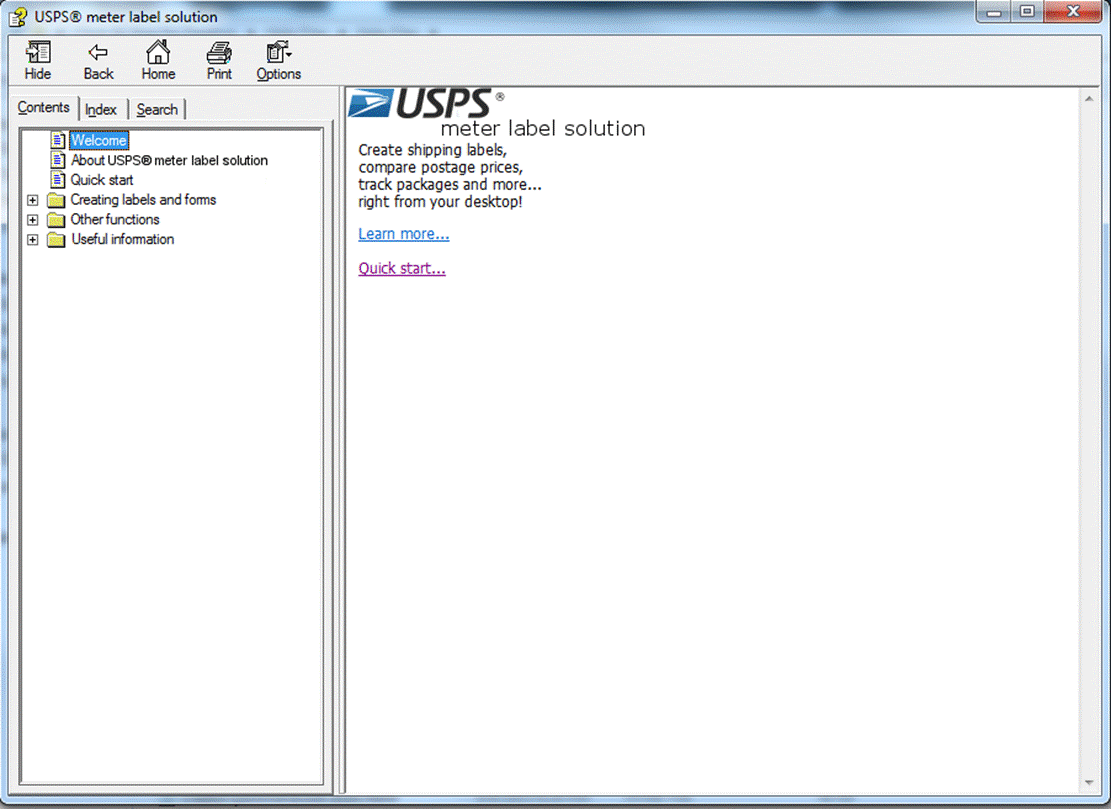Switch to the Search tab
The height and width of the screenshot is (809, 1111).
[x=157, y=110]
